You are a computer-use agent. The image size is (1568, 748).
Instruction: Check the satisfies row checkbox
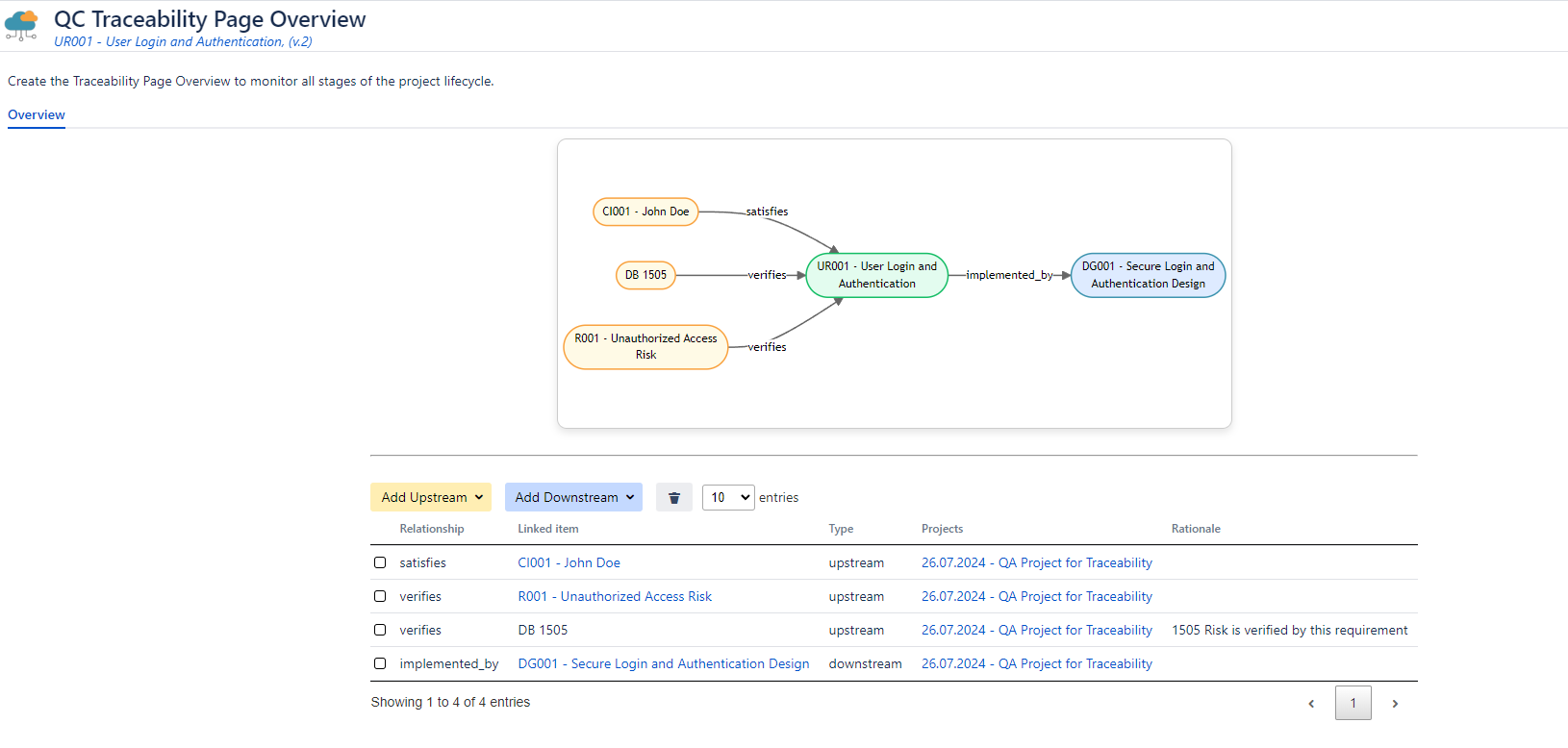pyautogui.click(x=380, y=562)
